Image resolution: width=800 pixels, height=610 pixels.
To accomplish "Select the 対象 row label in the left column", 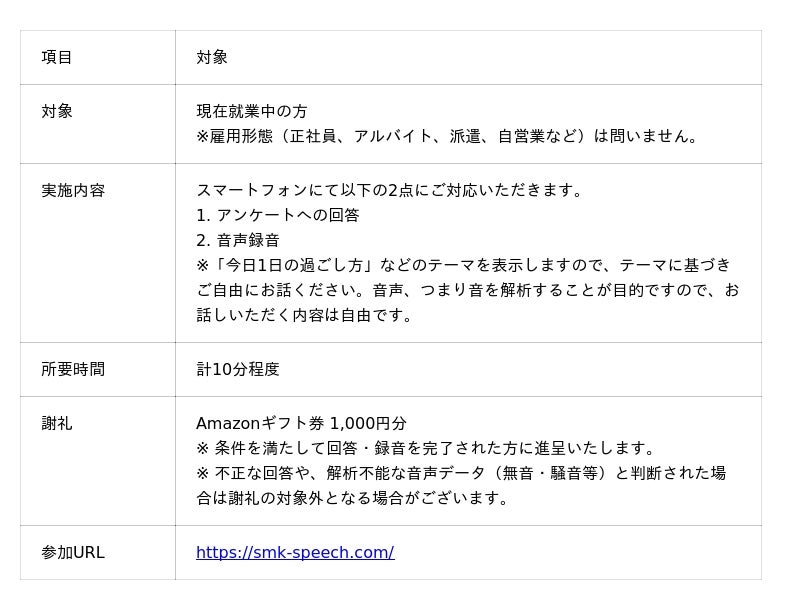I will [x=57, y=111].
